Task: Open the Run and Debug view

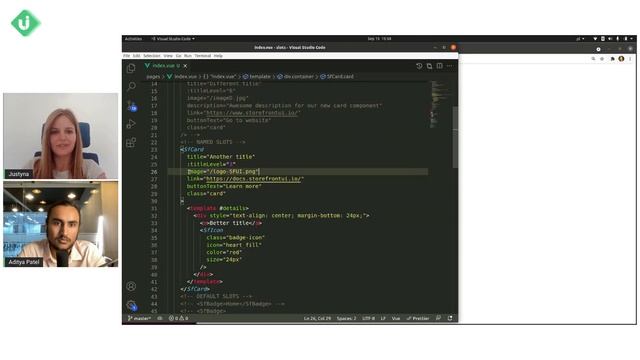Action: (x=131, y=124)
